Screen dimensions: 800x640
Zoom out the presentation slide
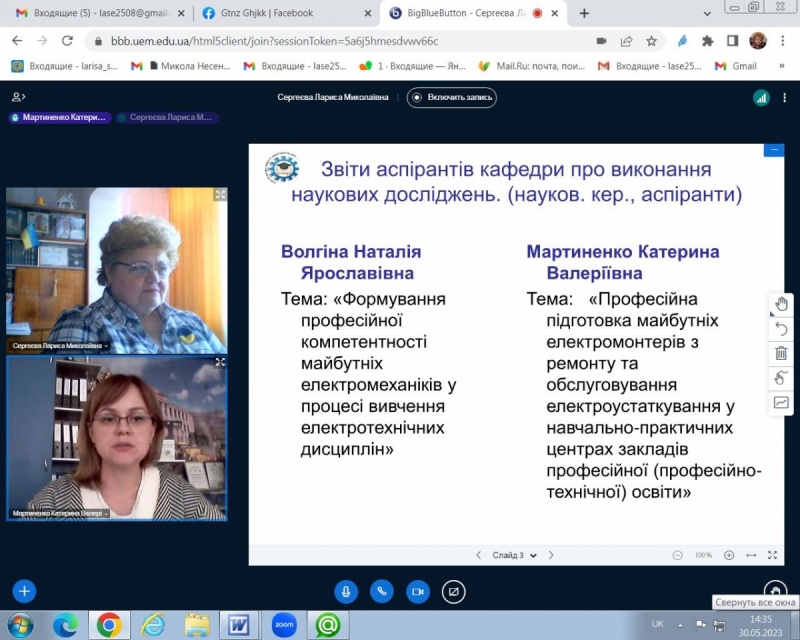pyautogui.click(x=678, y=555)
